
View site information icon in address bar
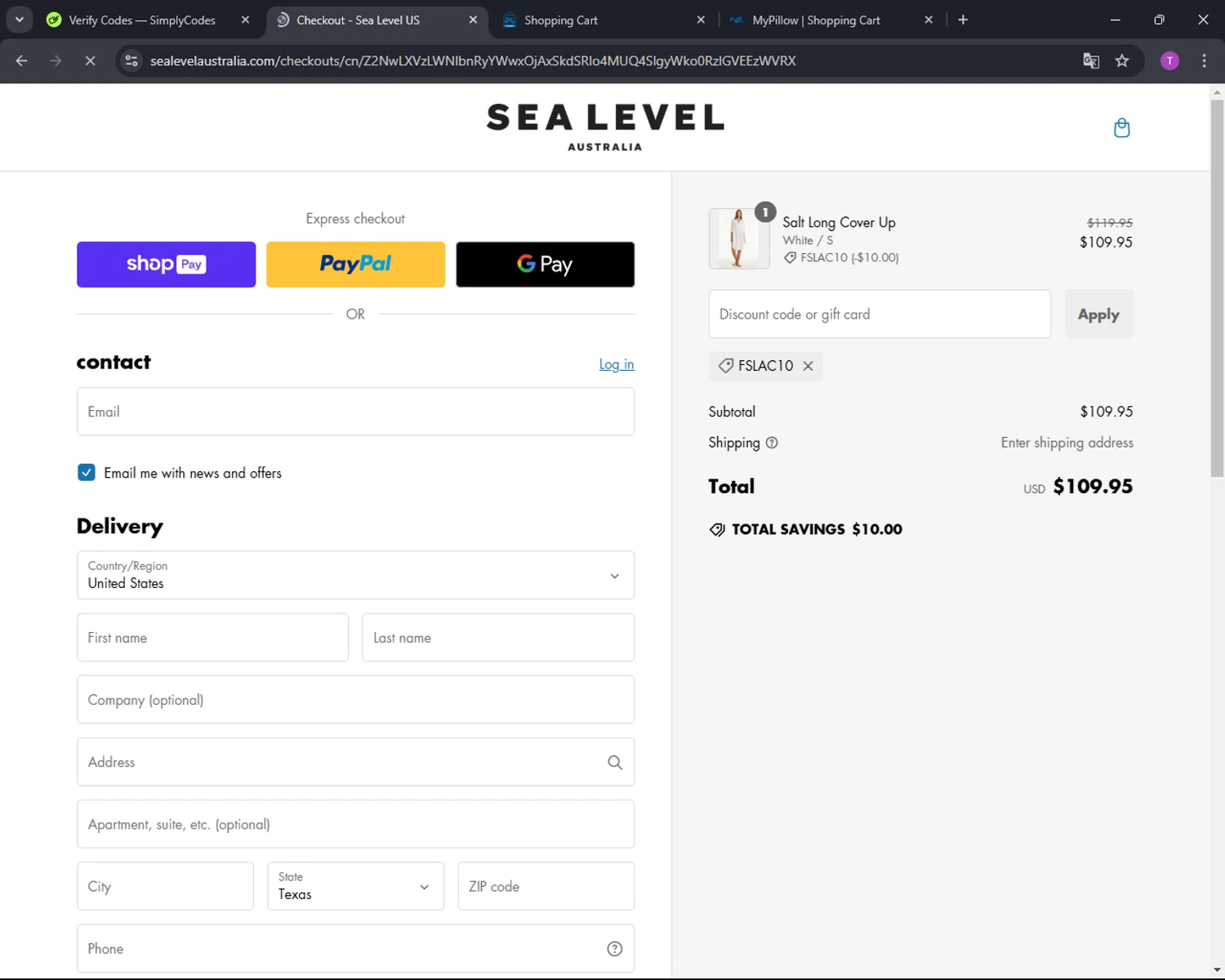point(131,60)
